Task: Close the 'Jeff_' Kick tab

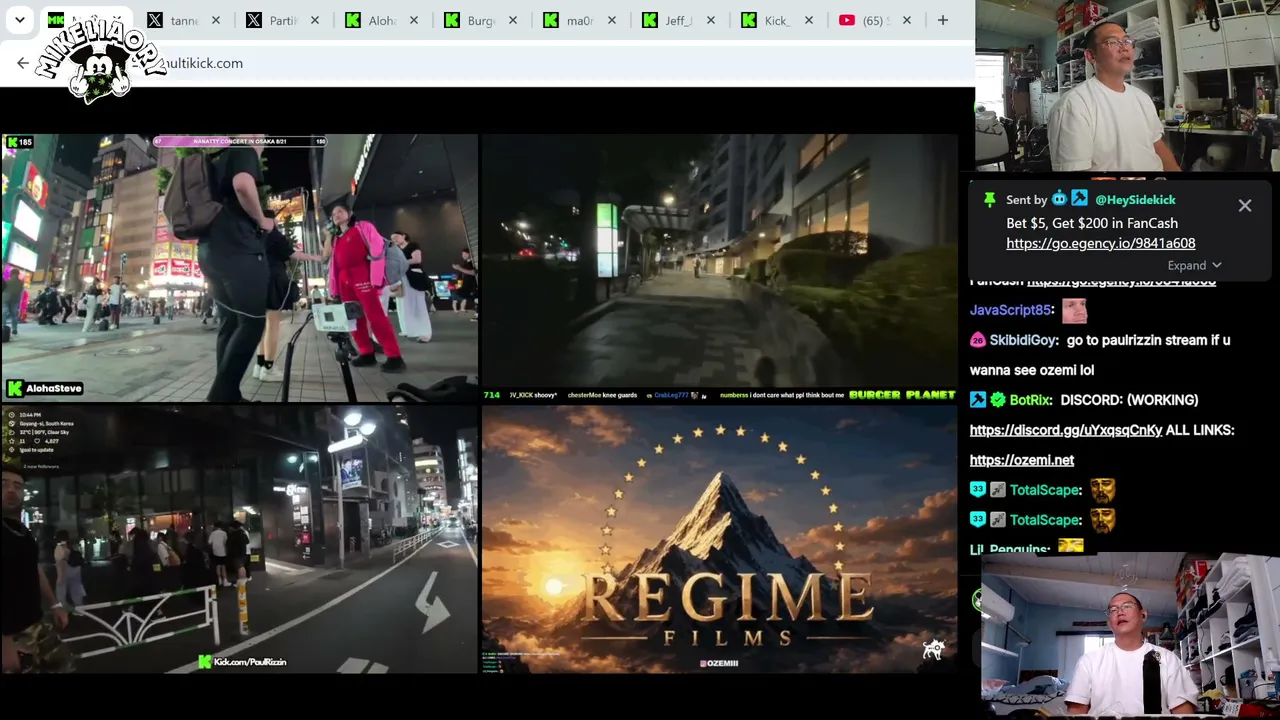Action: [x=710, y=20]
